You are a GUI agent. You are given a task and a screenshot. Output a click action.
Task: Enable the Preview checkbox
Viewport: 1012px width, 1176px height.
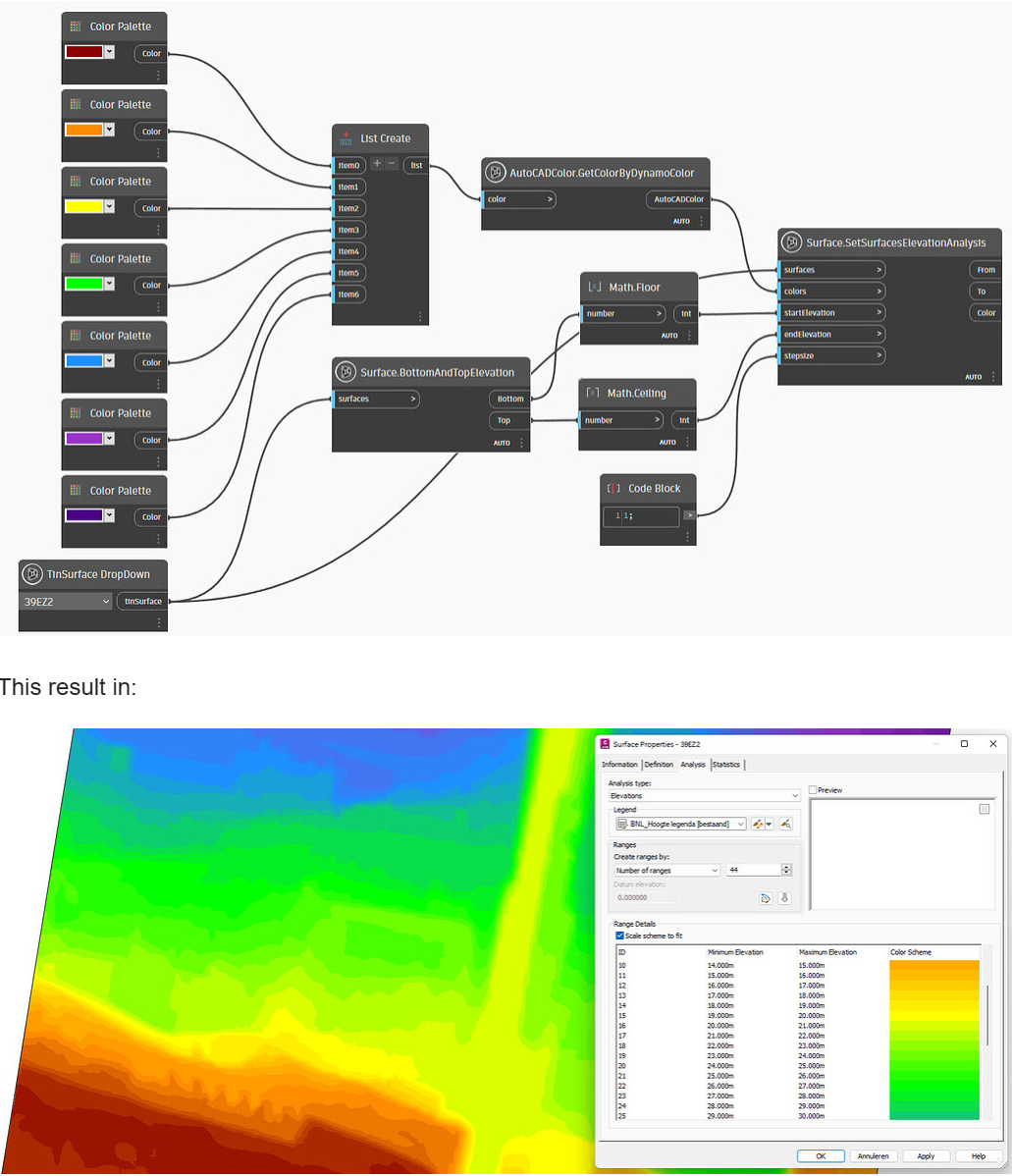(x=813, y=790)
